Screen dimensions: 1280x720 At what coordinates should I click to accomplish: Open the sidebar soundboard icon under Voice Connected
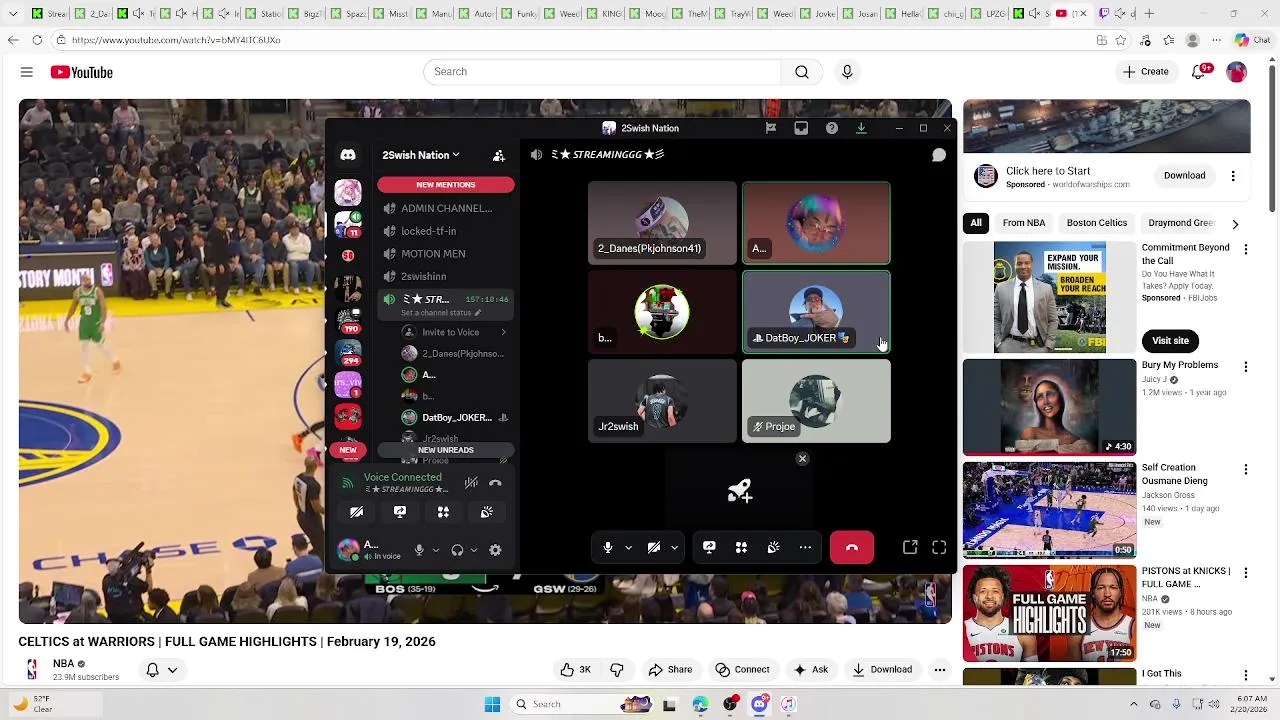(x=487, y=512)
